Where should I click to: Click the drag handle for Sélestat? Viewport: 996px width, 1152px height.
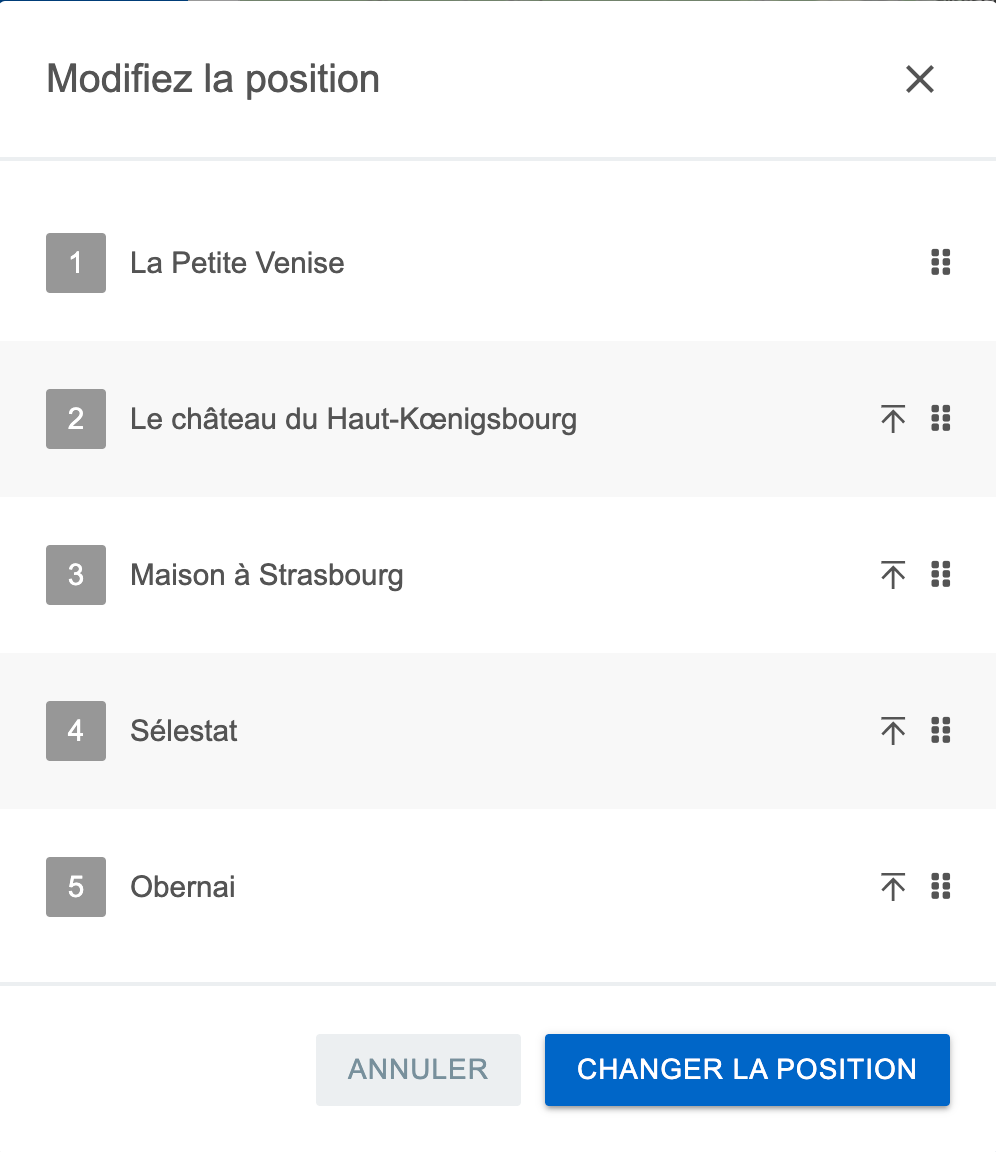point(940,730)
